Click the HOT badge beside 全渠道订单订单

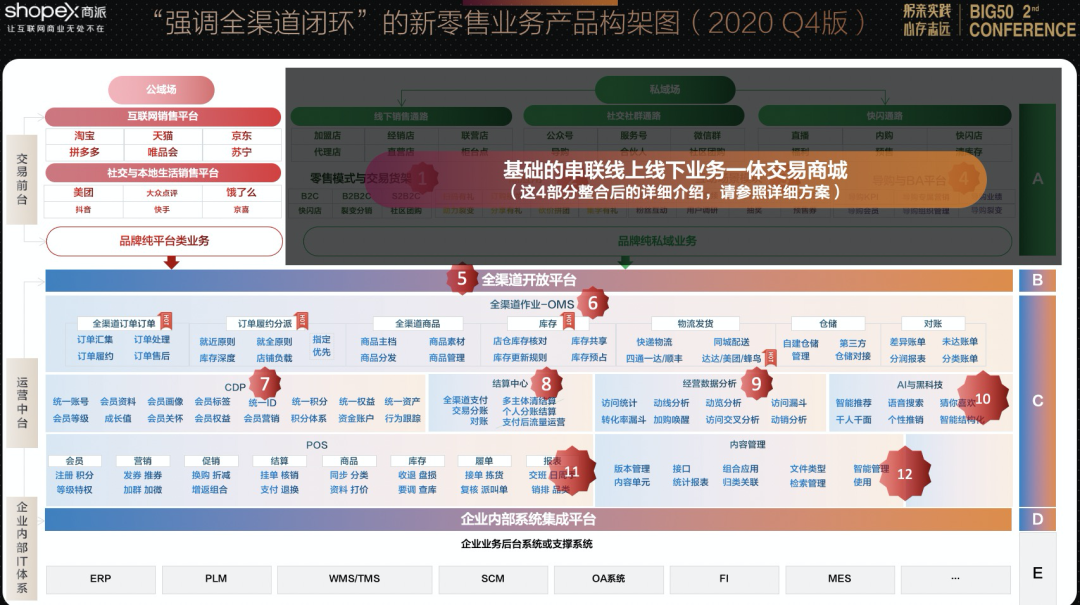coord(165,320)
